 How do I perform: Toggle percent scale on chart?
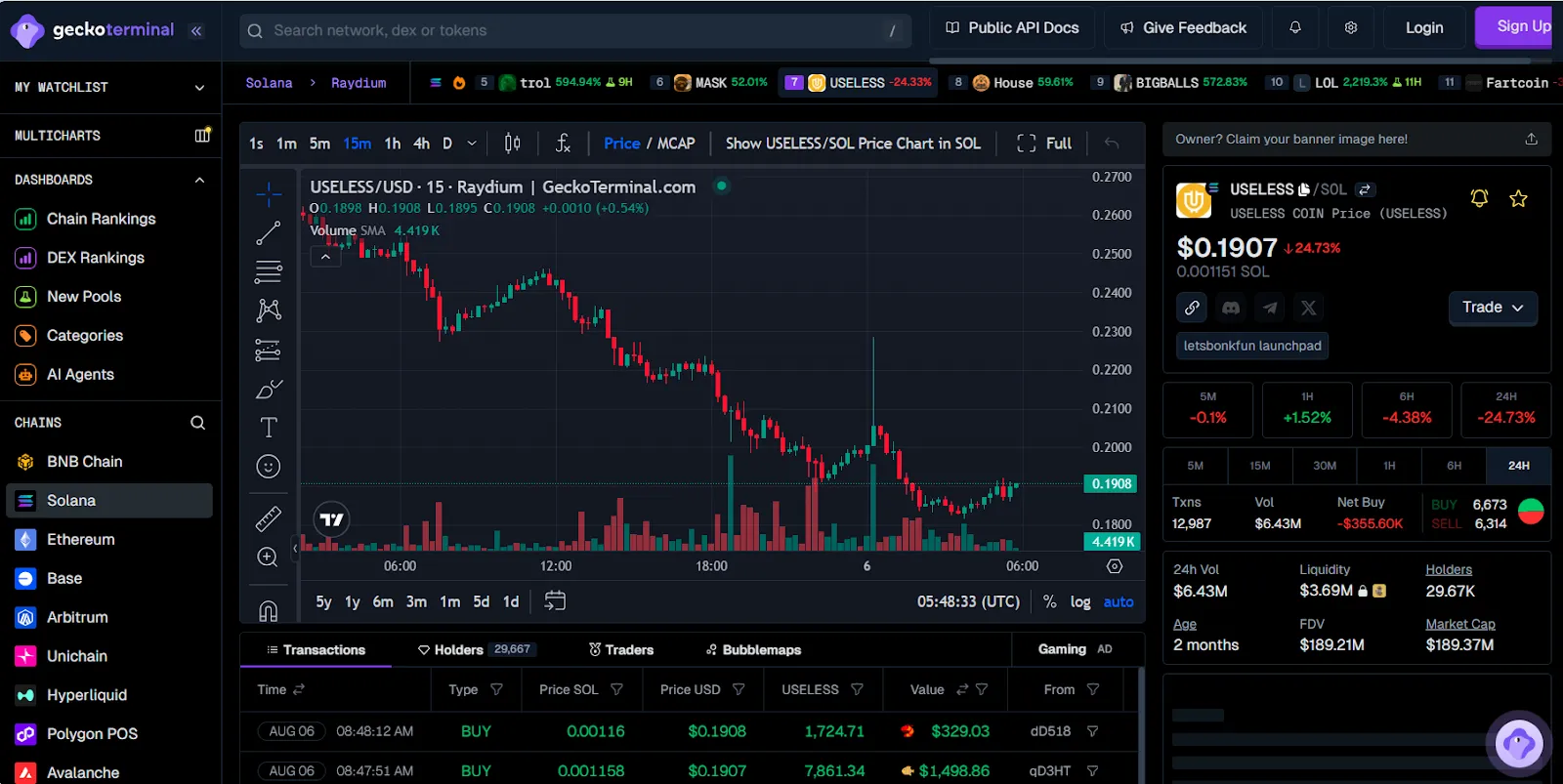(x=1050, y=602)
